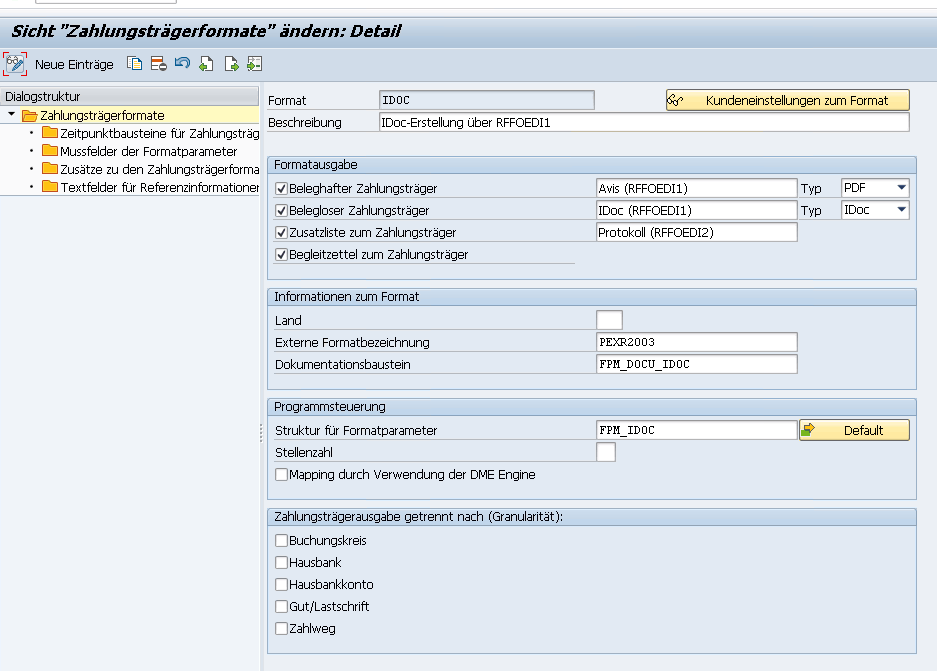Open the Mussfelder der Formatparameter folder

(148, 151)
